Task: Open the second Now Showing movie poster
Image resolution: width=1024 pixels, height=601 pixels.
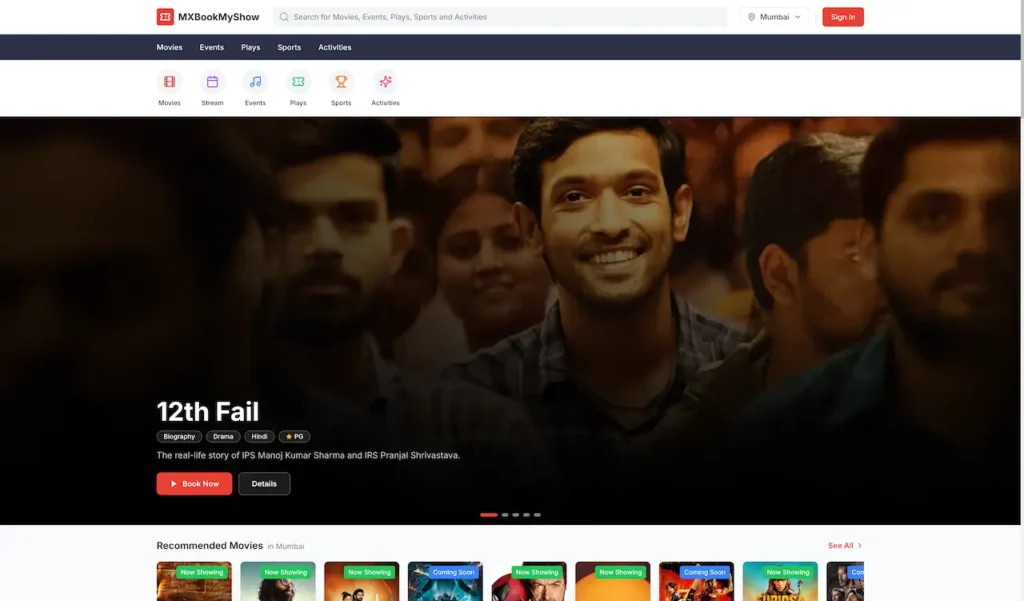Action: [x=278, y=581]
